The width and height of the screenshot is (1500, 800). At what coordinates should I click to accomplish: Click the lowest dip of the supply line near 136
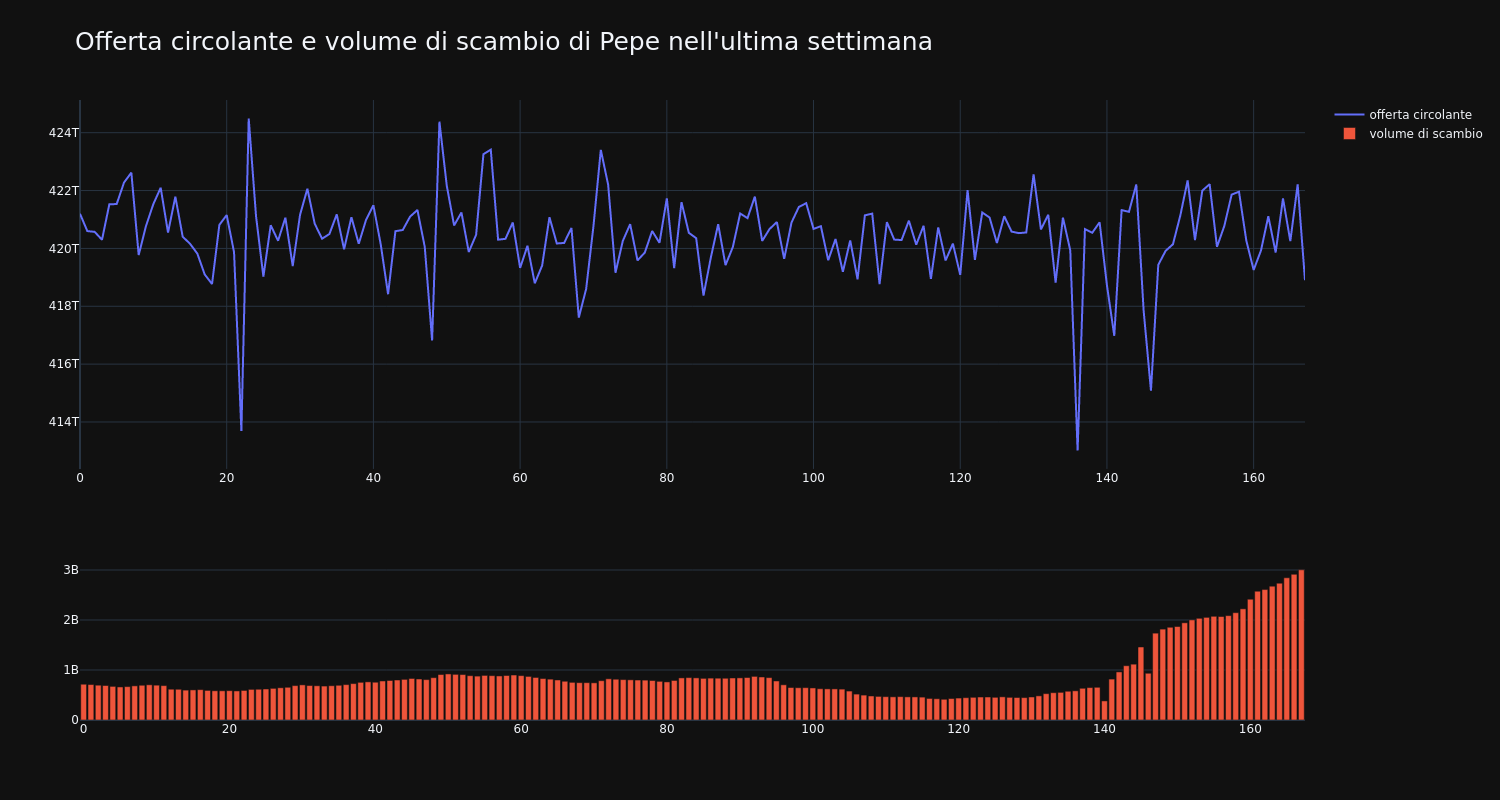pos(1077,449)
